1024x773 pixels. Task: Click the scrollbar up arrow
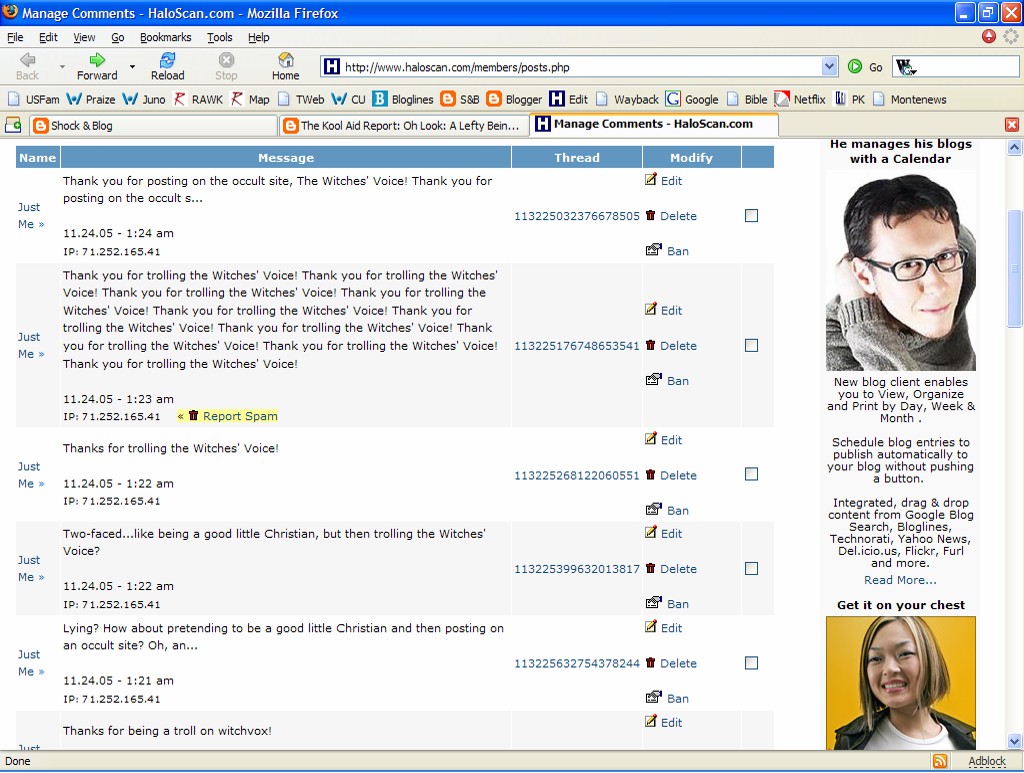[1014, 147]
